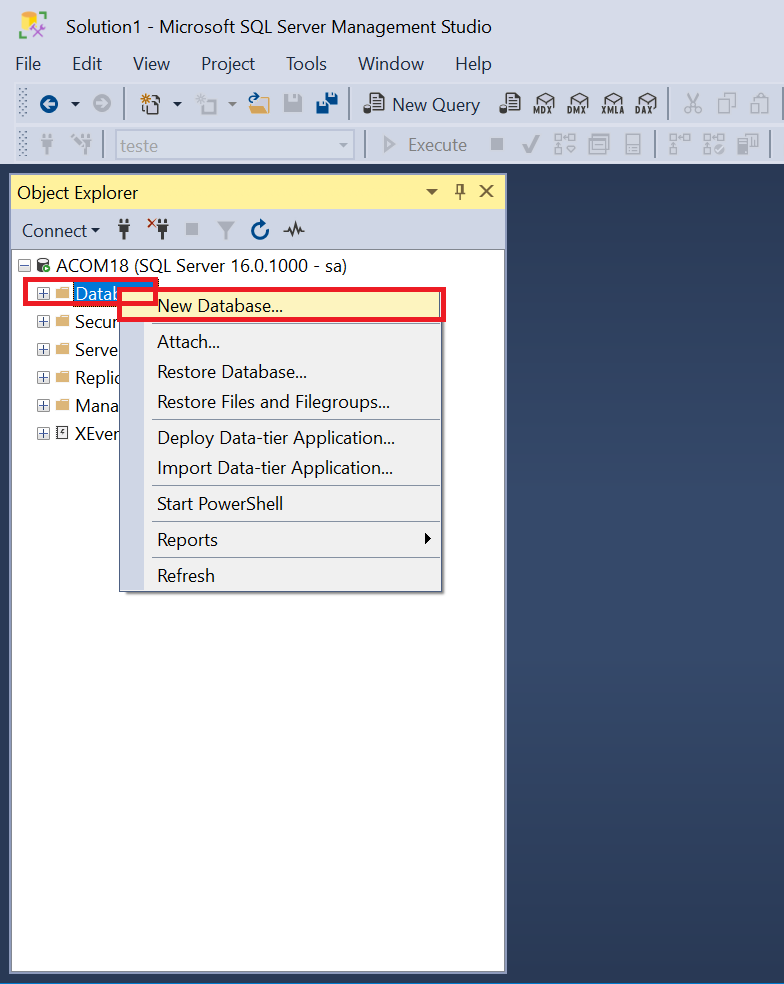Open the Add New Item dropdown arrow
The image size is (784, 984).
(232, 104)
